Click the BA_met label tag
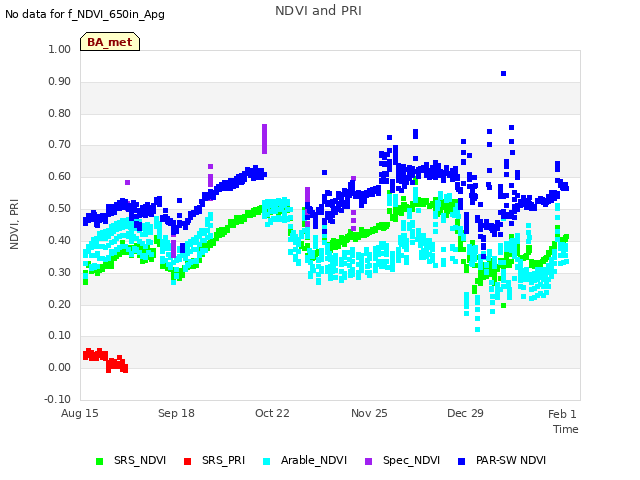 pos(110,42)
